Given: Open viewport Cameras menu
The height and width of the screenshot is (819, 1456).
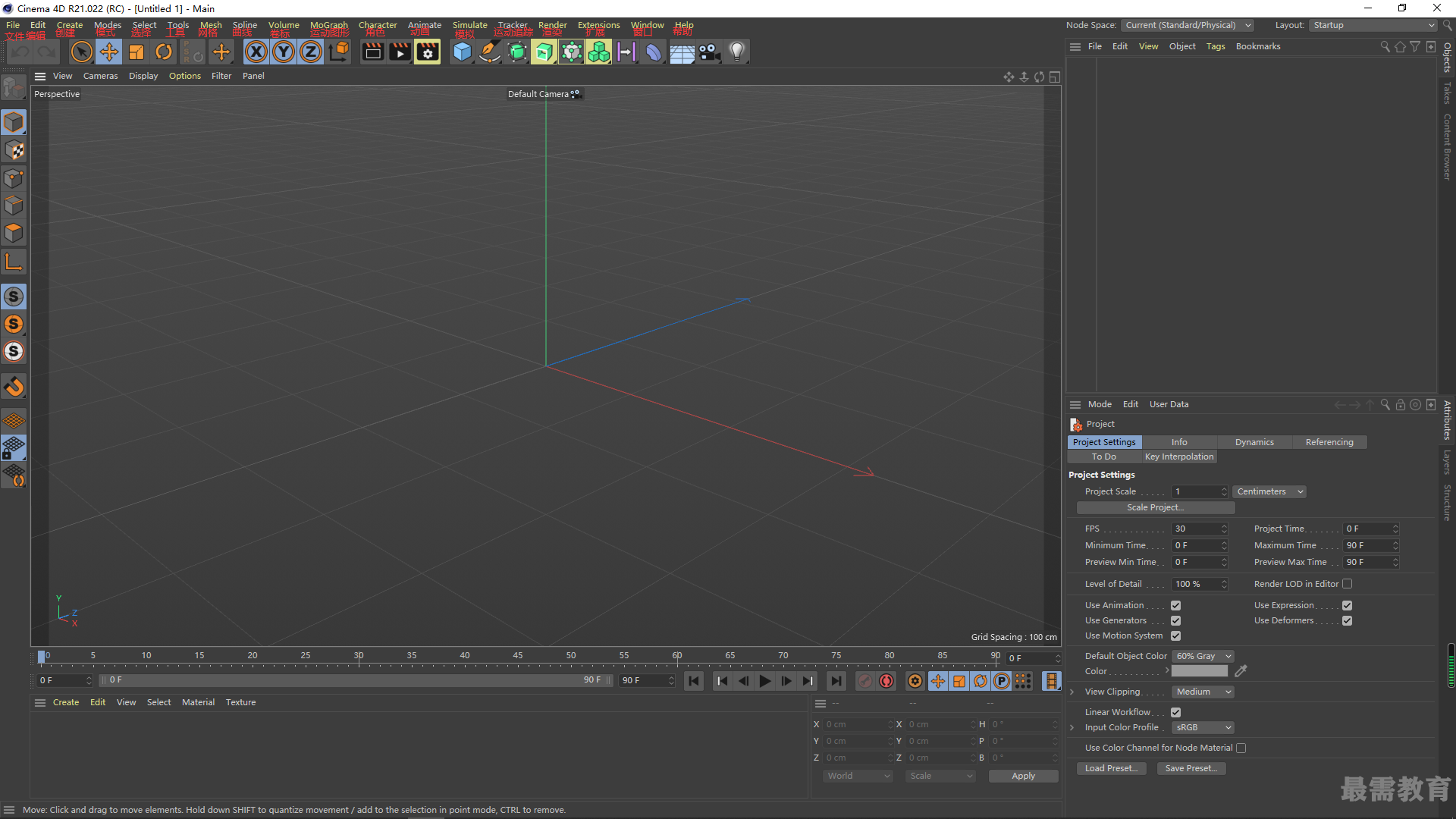Looking at the screenshot, I should (101, 76).
